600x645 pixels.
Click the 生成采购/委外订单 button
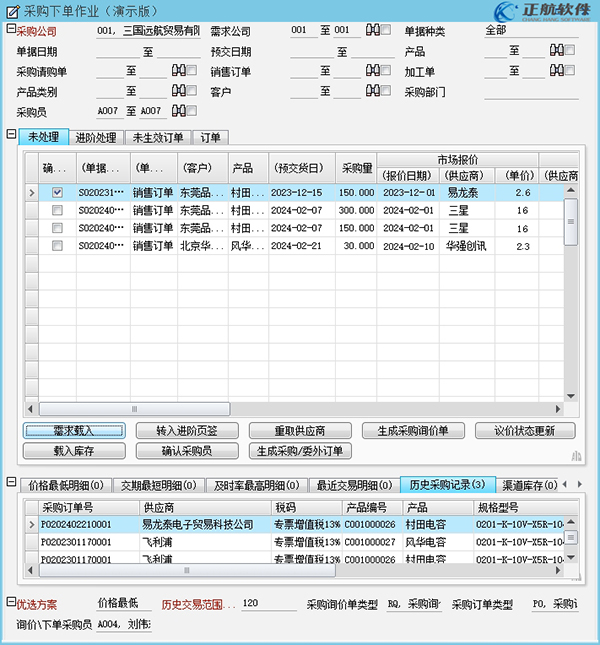point(300,451)
